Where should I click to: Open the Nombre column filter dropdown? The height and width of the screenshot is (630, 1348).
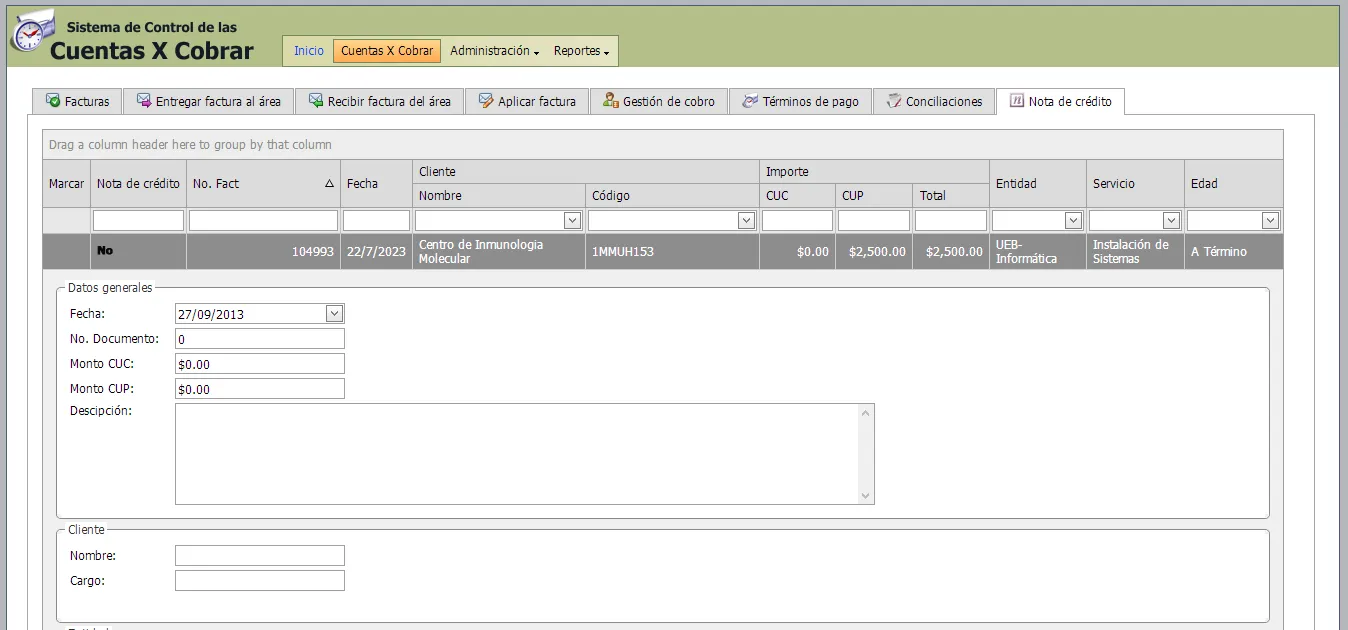point(571,219)
